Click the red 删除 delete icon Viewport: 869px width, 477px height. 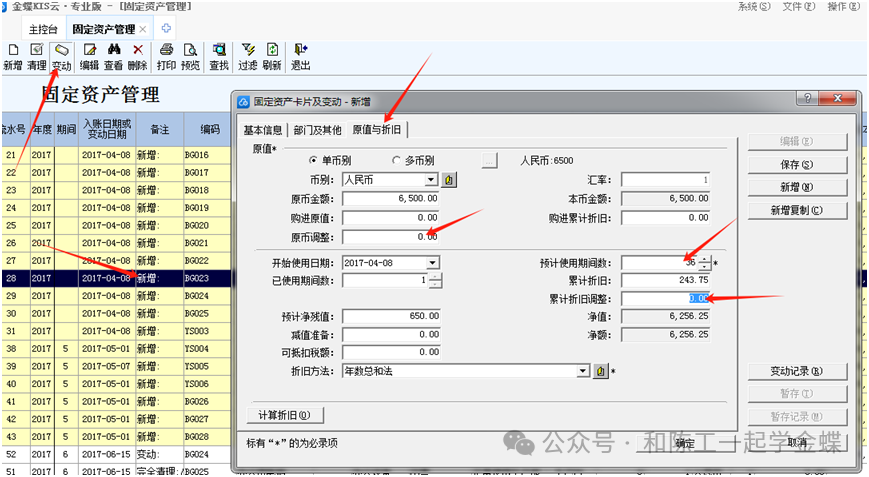[x=138, y=50]
